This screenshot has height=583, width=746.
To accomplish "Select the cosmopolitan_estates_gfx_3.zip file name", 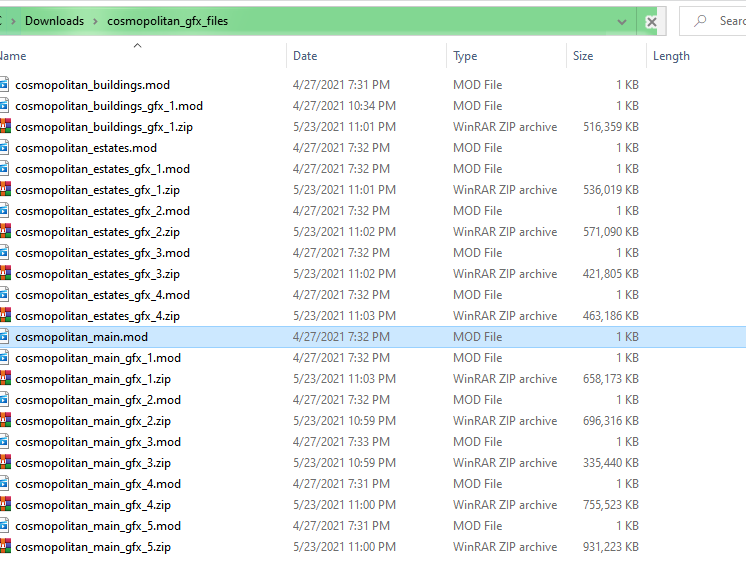I will (98, 274).
